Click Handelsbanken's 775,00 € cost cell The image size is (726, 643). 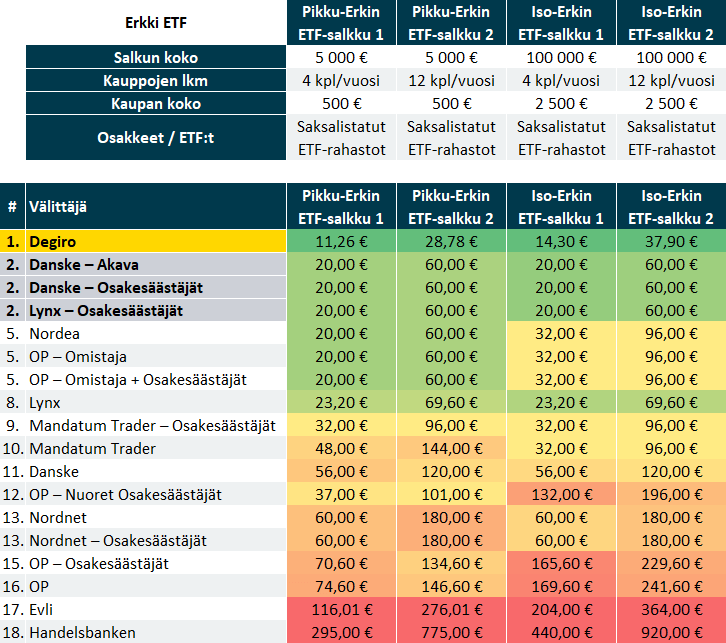451,632
